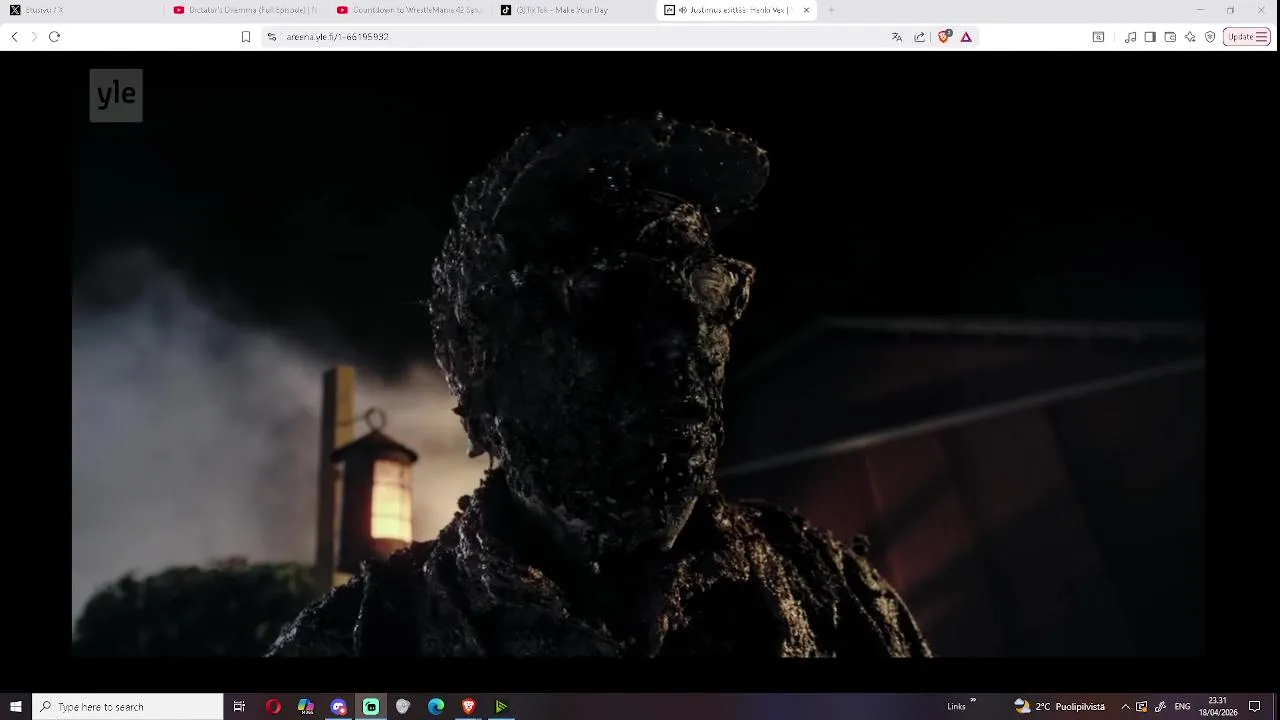Share this page via share icon
Screen dimensions: 1280x720
pos(920,37)
